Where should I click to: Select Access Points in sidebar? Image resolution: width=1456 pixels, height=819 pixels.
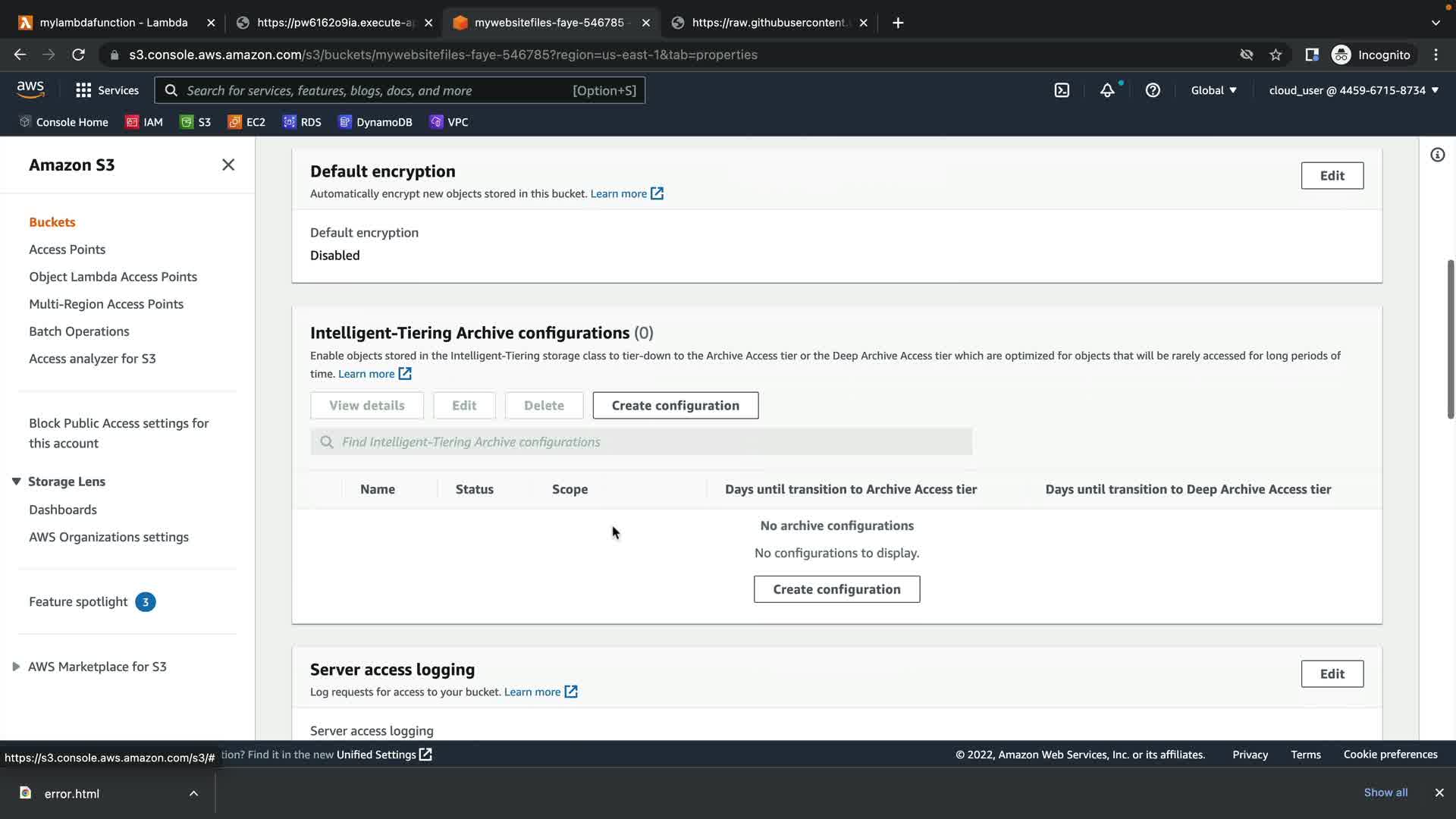67,249
